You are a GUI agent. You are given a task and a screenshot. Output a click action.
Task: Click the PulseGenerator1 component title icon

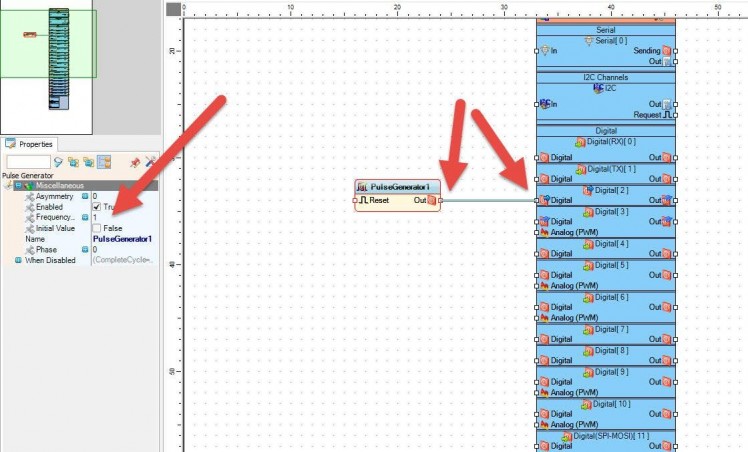click(x=363, y=187)
